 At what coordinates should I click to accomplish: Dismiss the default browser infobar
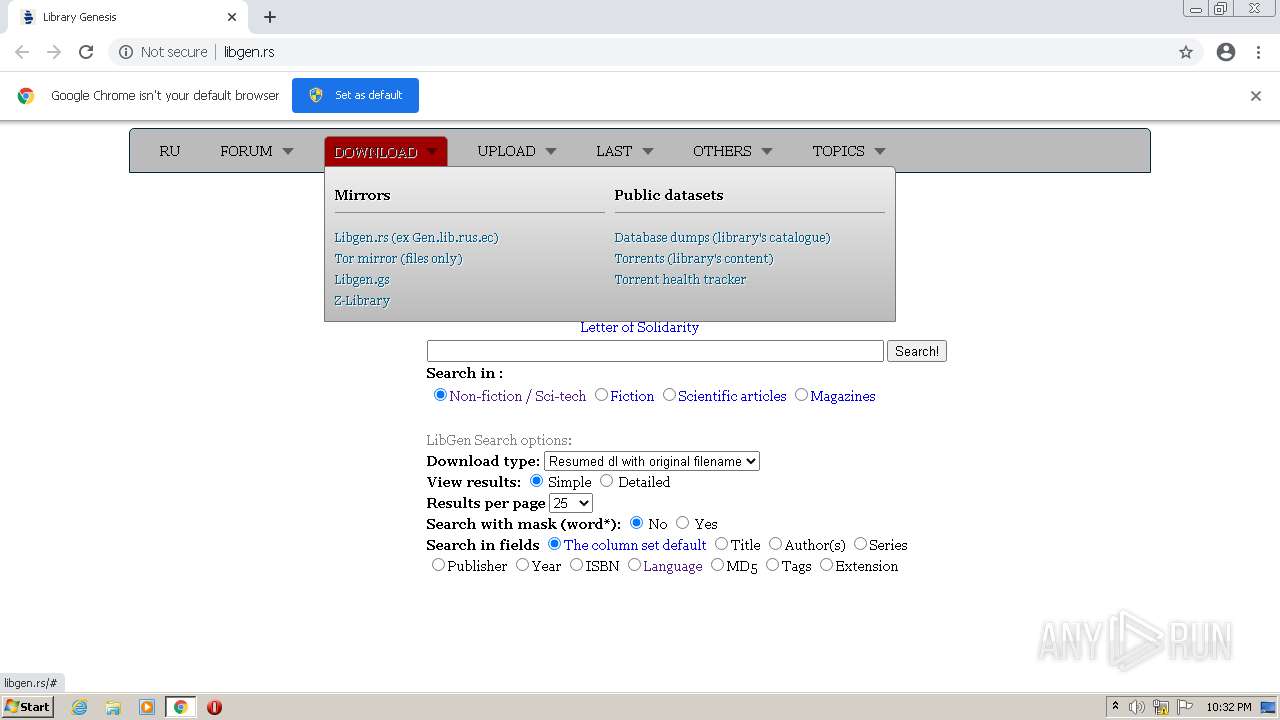1256,96
